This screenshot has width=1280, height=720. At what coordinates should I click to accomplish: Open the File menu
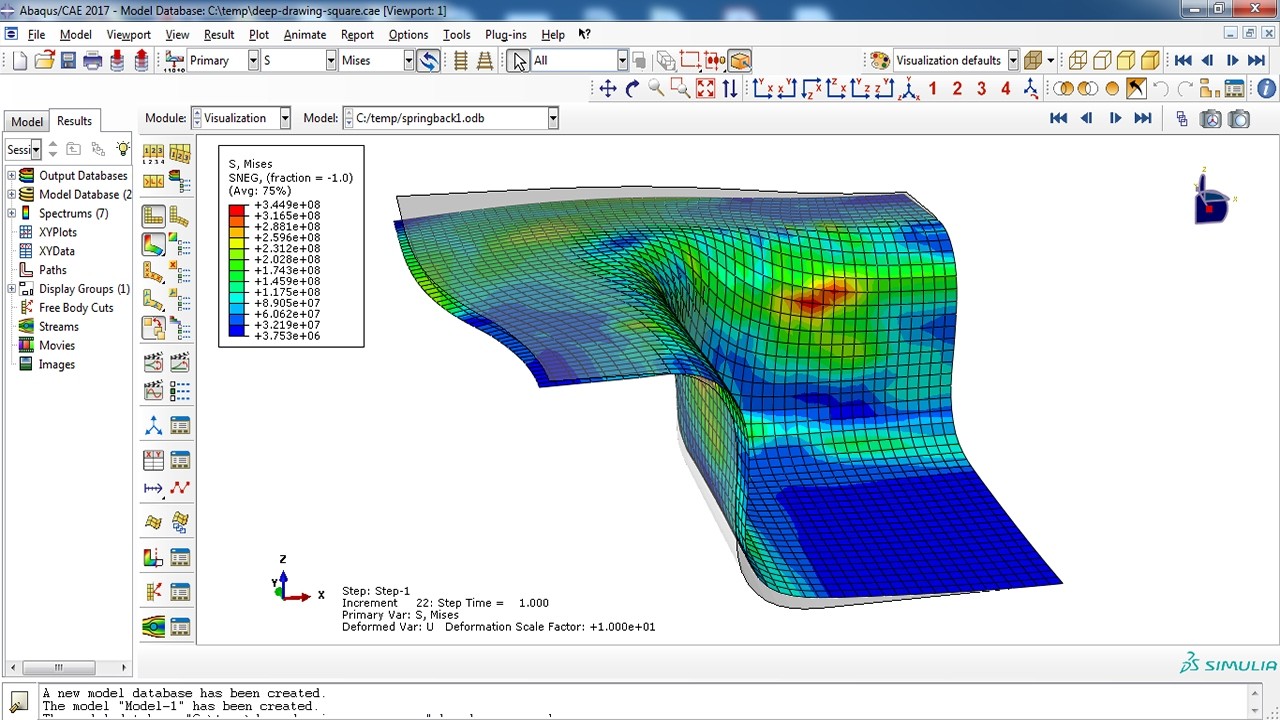pyautogui.click(x=36, y=34)
